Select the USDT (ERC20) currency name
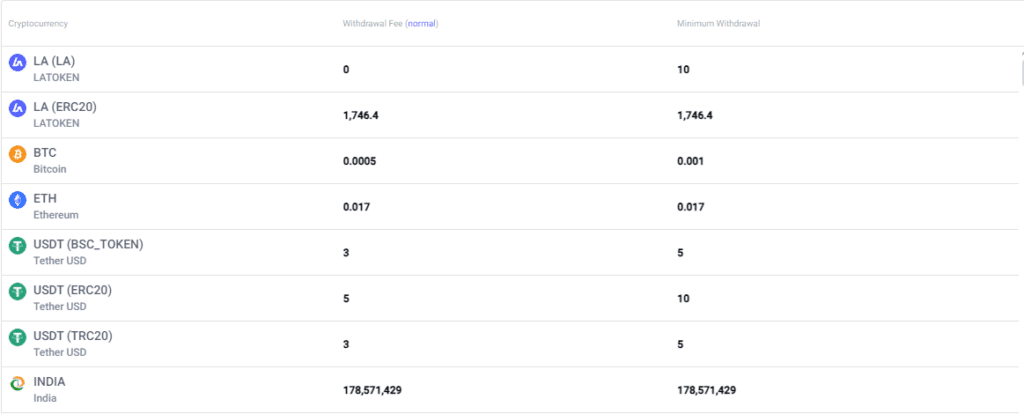The image size is (1024, 414). tap(72, 290)
